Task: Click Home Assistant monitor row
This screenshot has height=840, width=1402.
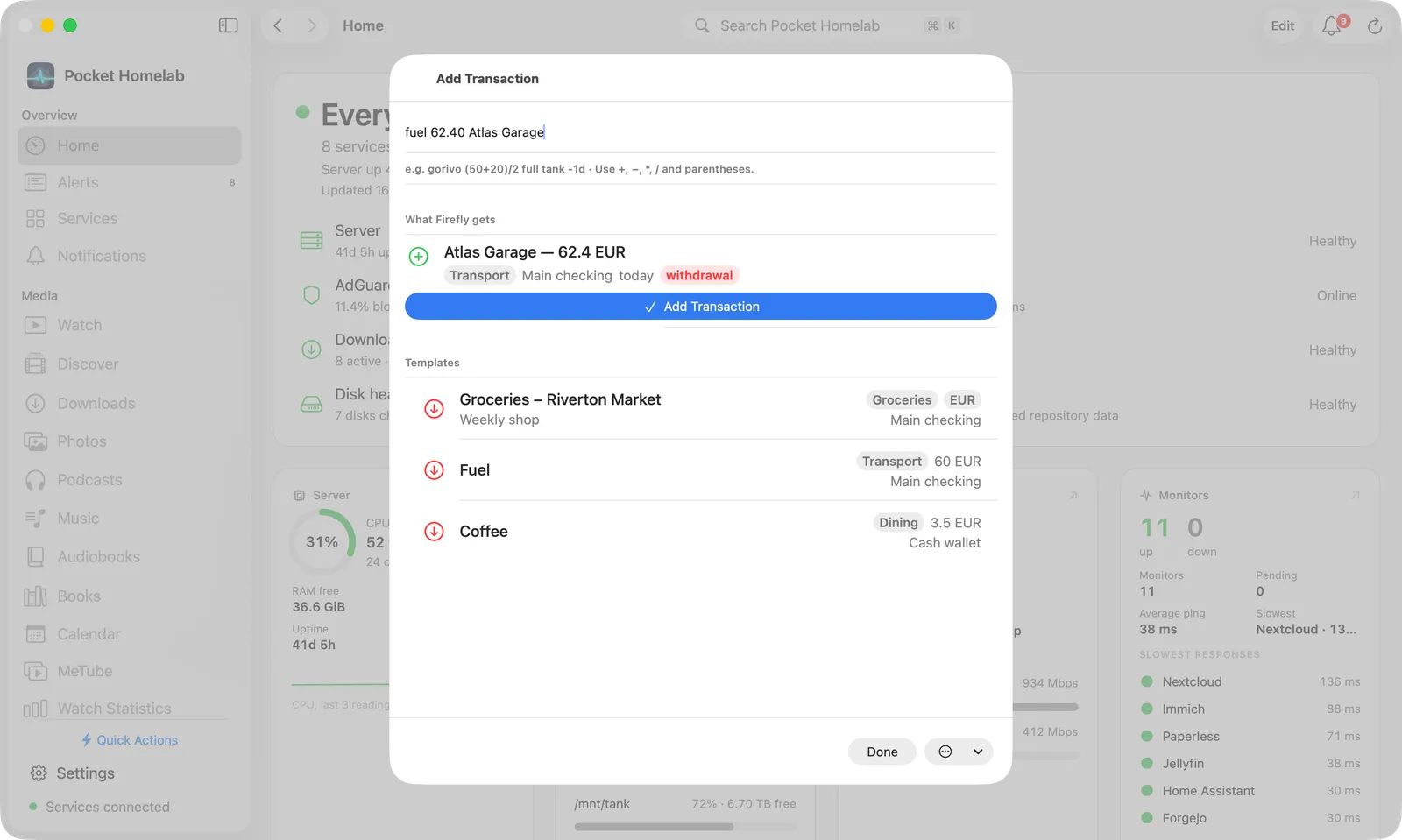Action: (1250, 791)
